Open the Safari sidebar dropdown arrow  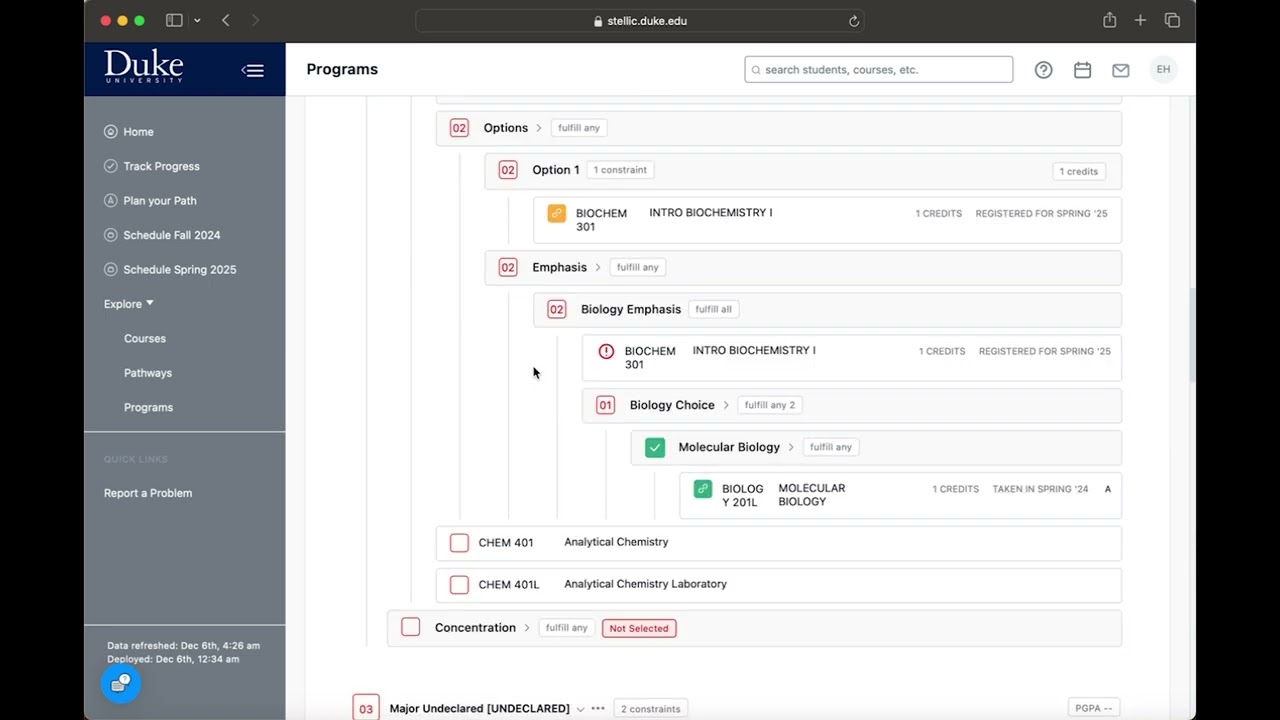pos(197,20)
